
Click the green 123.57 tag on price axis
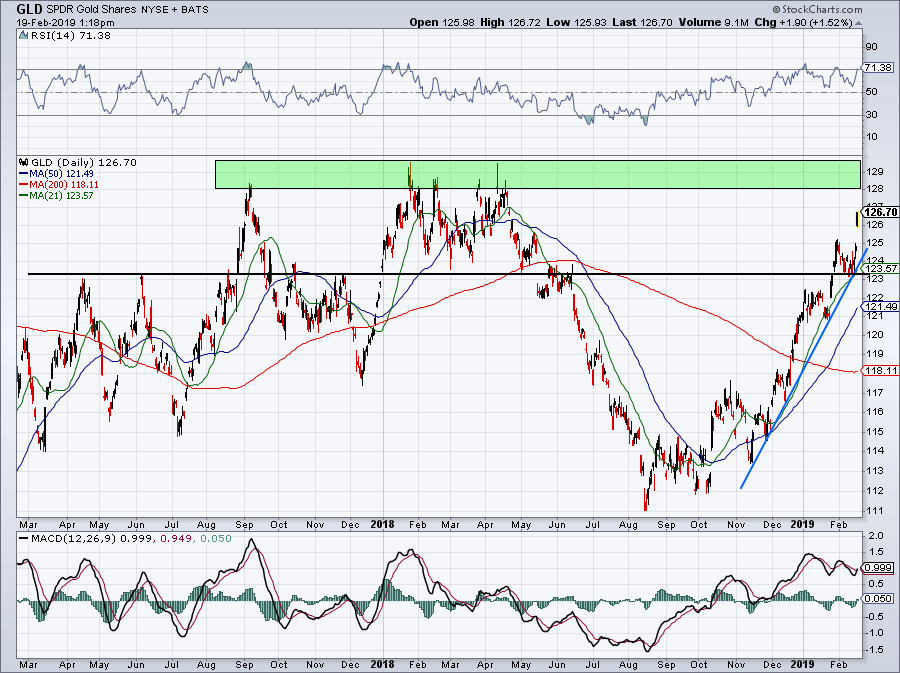click(881, 269)
